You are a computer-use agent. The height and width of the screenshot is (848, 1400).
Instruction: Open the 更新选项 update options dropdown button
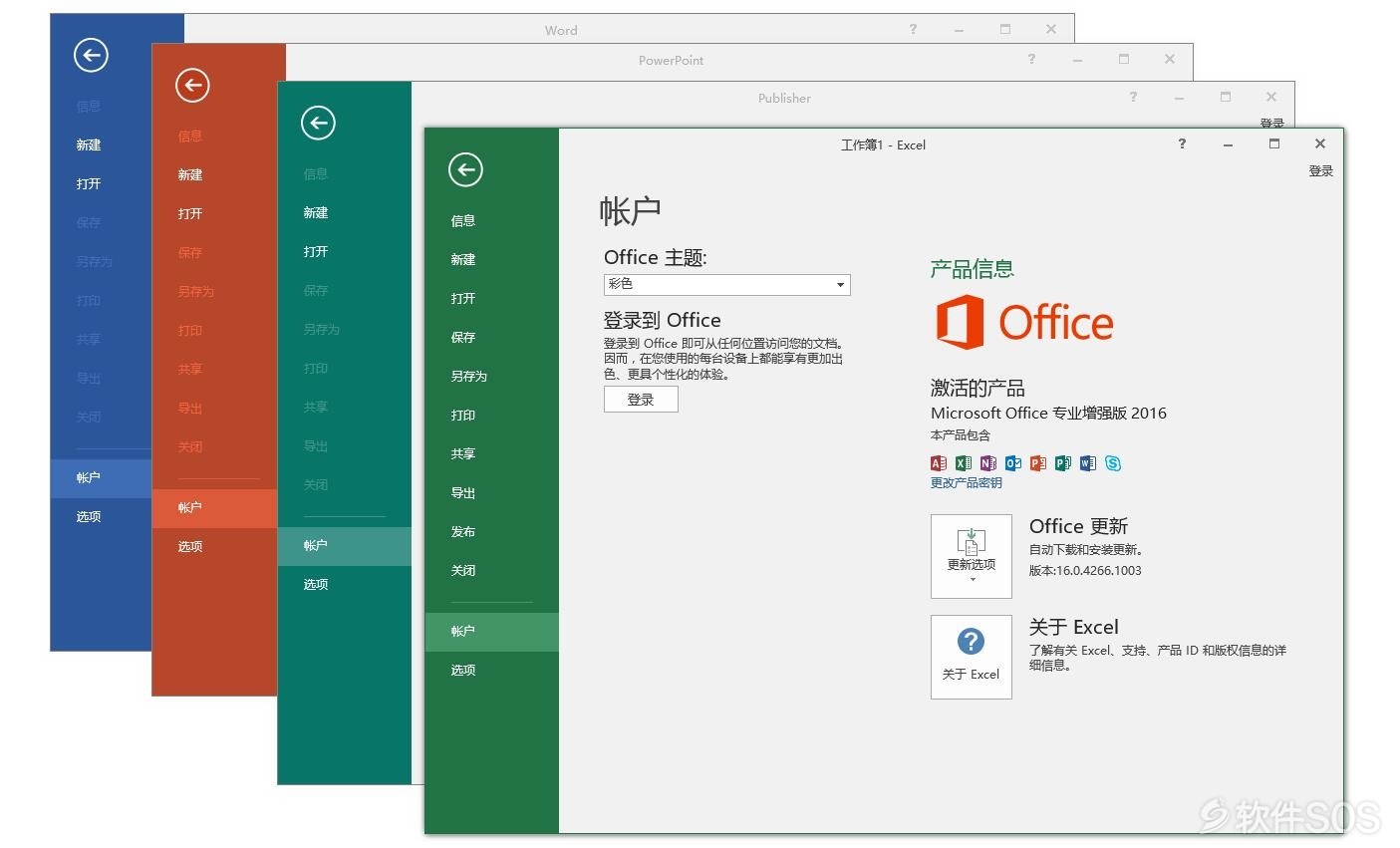click(972, 556)
